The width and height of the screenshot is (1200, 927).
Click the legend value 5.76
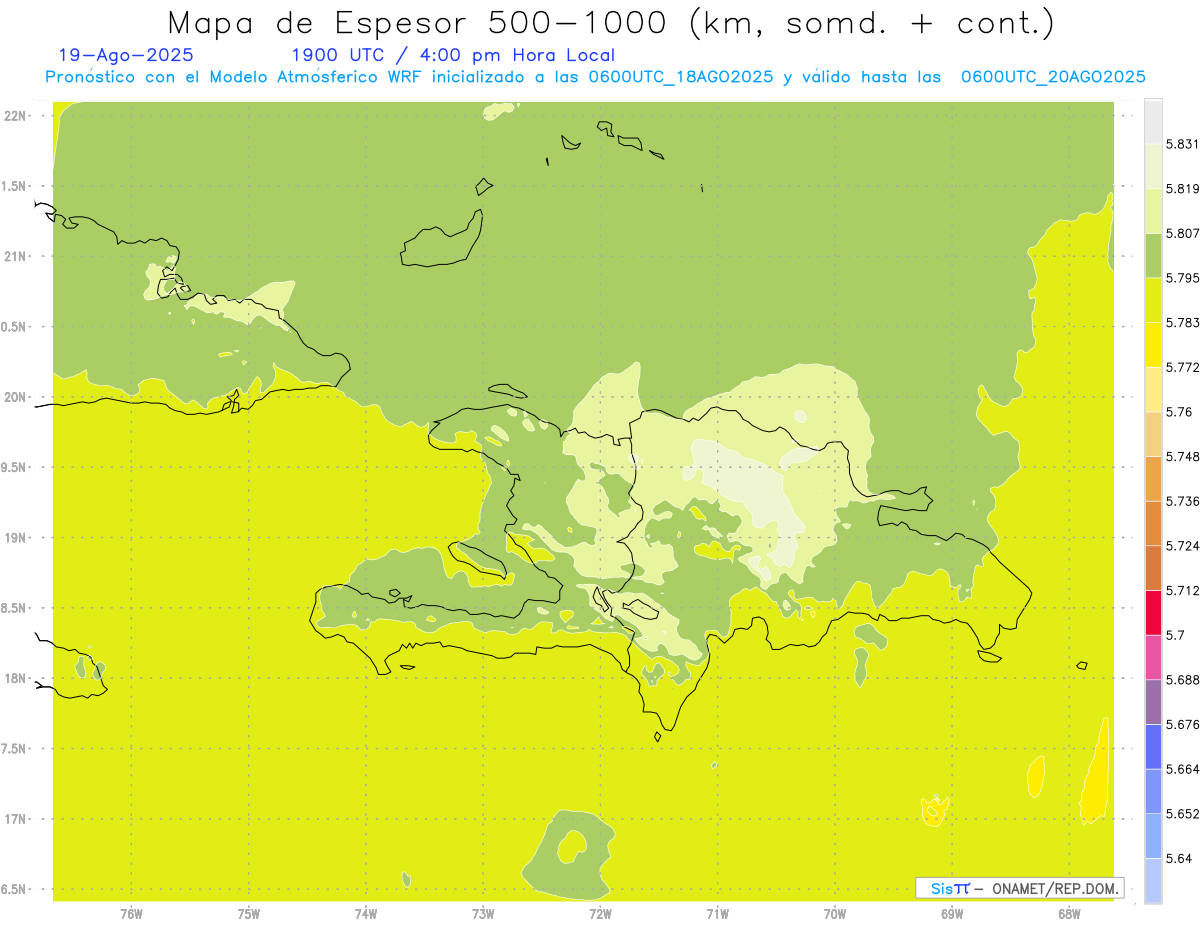[1179, 412]
